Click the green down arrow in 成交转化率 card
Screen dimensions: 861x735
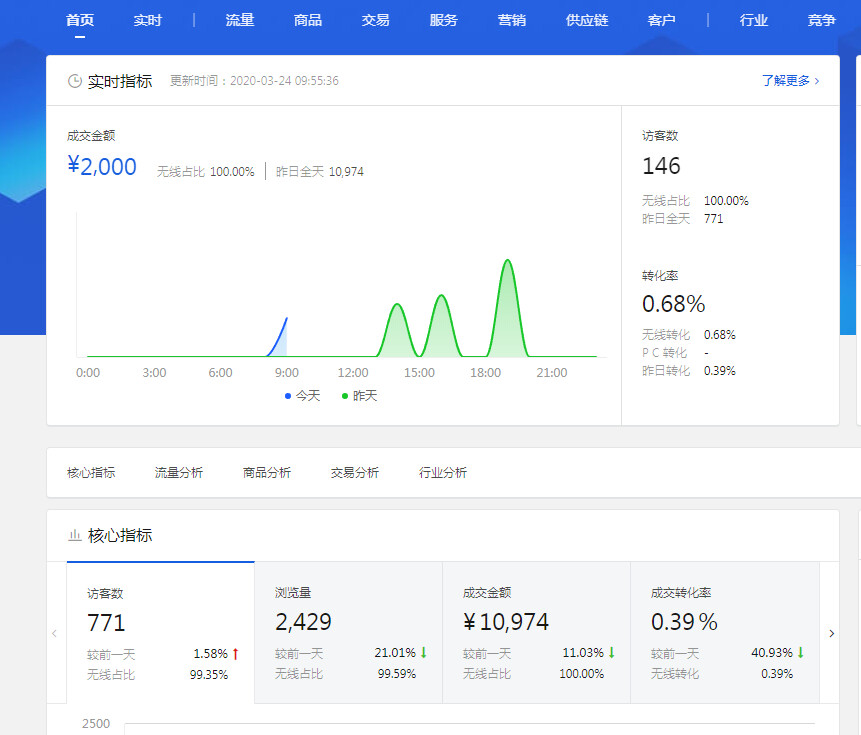point(800,653)
